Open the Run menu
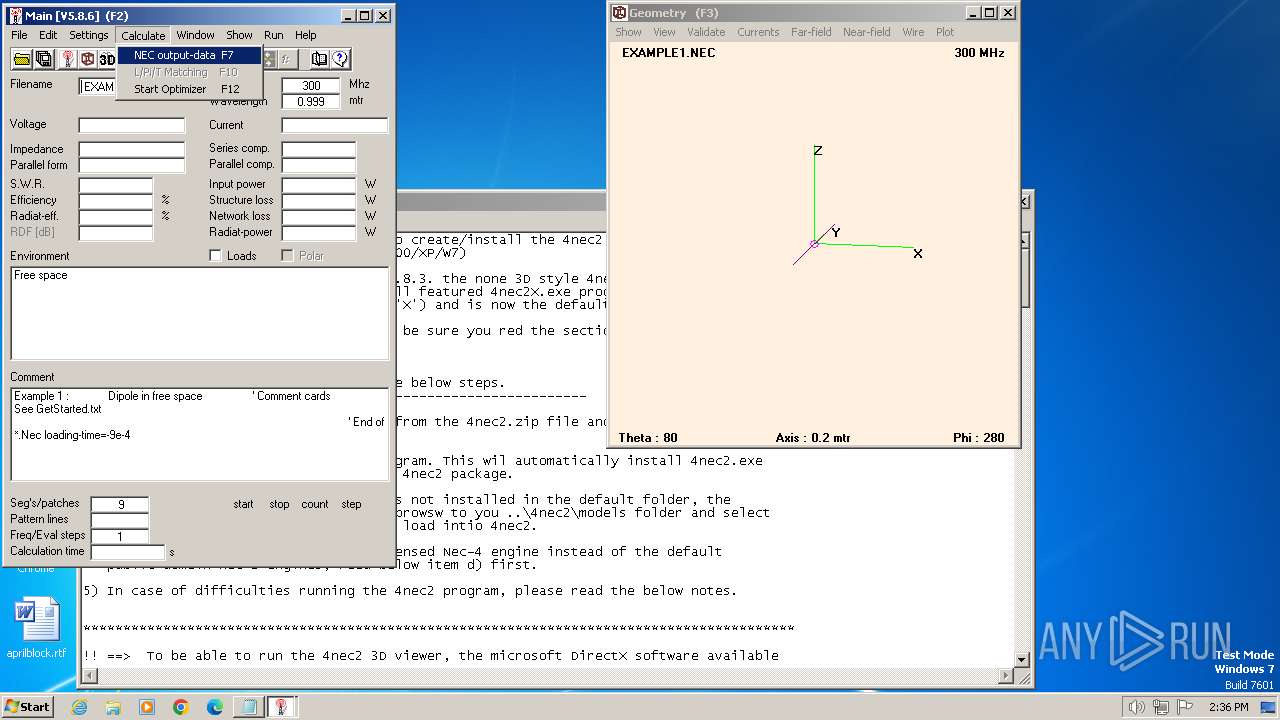This screenshot has width=1280, height=720. (273, 35)
